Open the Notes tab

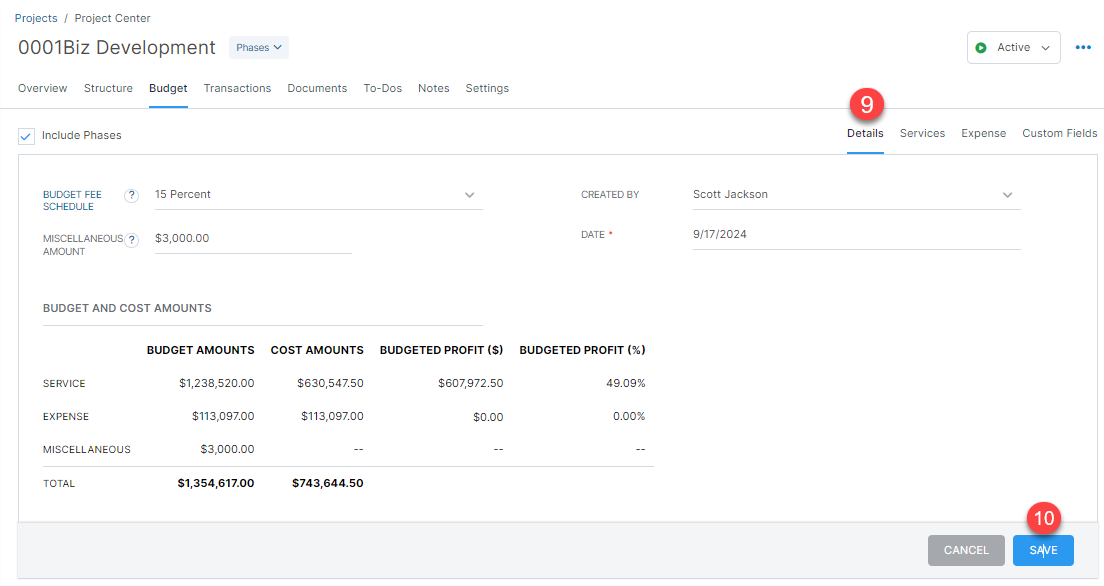434,88
